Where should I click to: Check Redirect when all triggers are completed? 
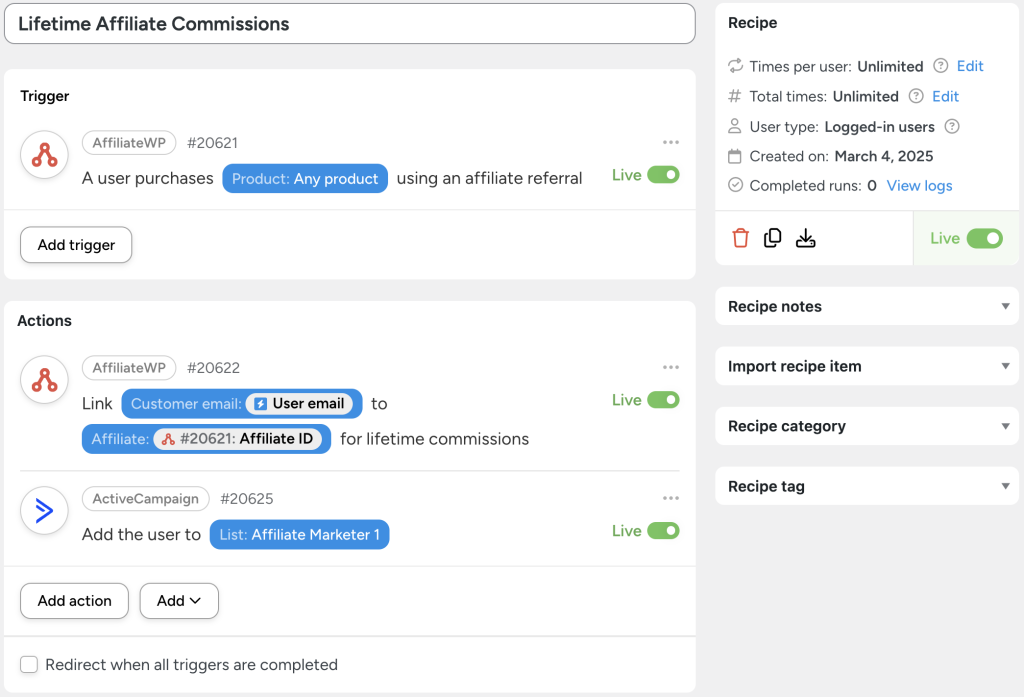click(x=29, y=664)
